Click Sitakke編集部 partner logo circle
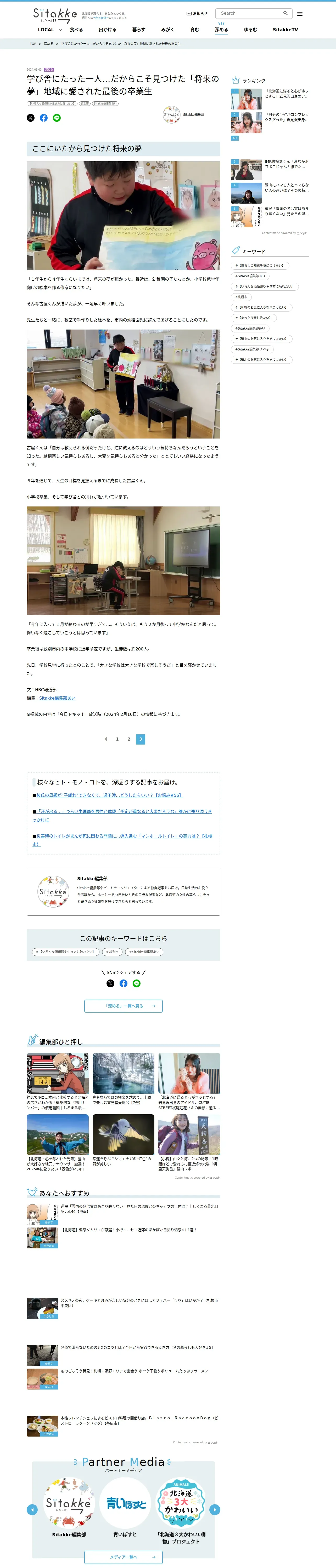The width and height of the screenshot is (336, 1568). [69, 1503]
